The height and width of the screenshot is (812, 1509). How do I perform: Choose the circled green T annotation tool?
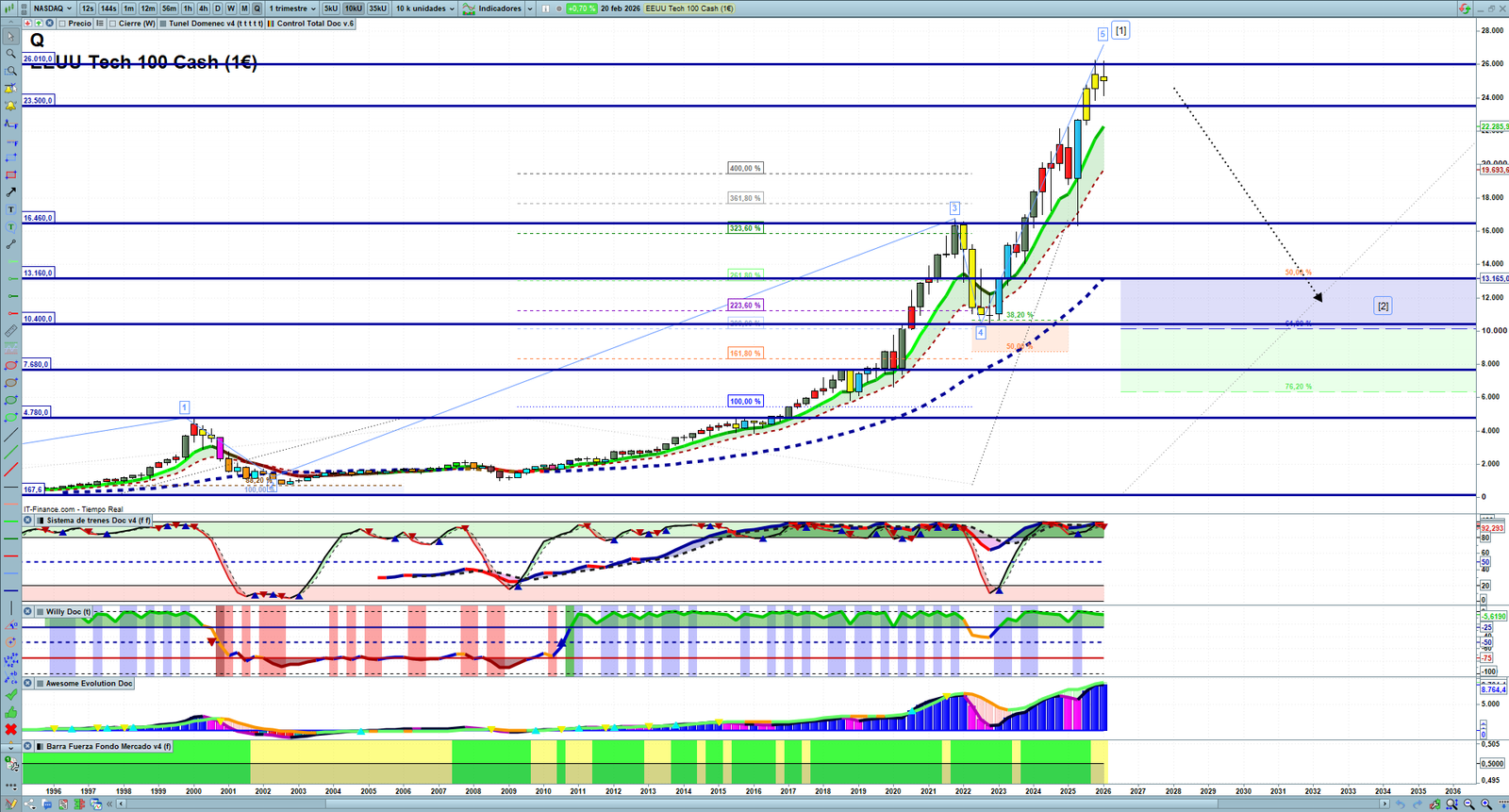pyautogui.click(x=10, y=227)
